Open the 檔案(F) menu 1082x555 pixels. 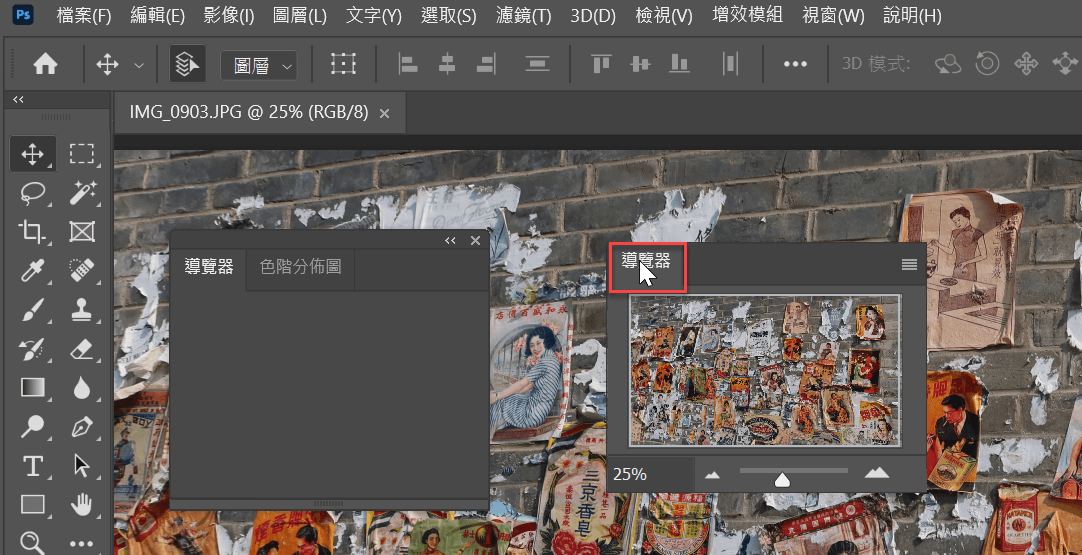pyautogui.click(x=84, y=16)
